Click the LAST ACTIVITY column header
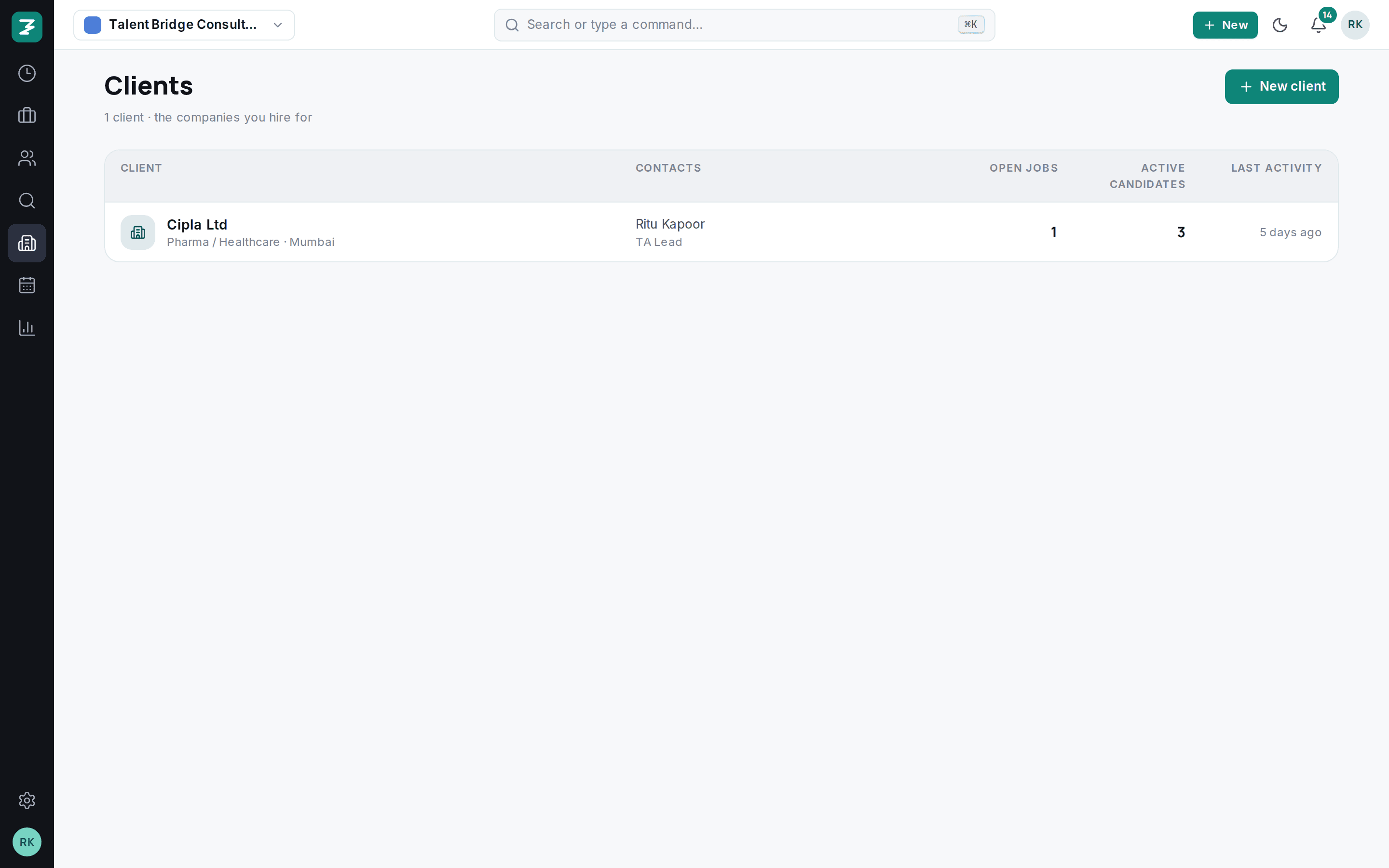This screenshot has width=1389, height=868. click(x=1277, y=168)
